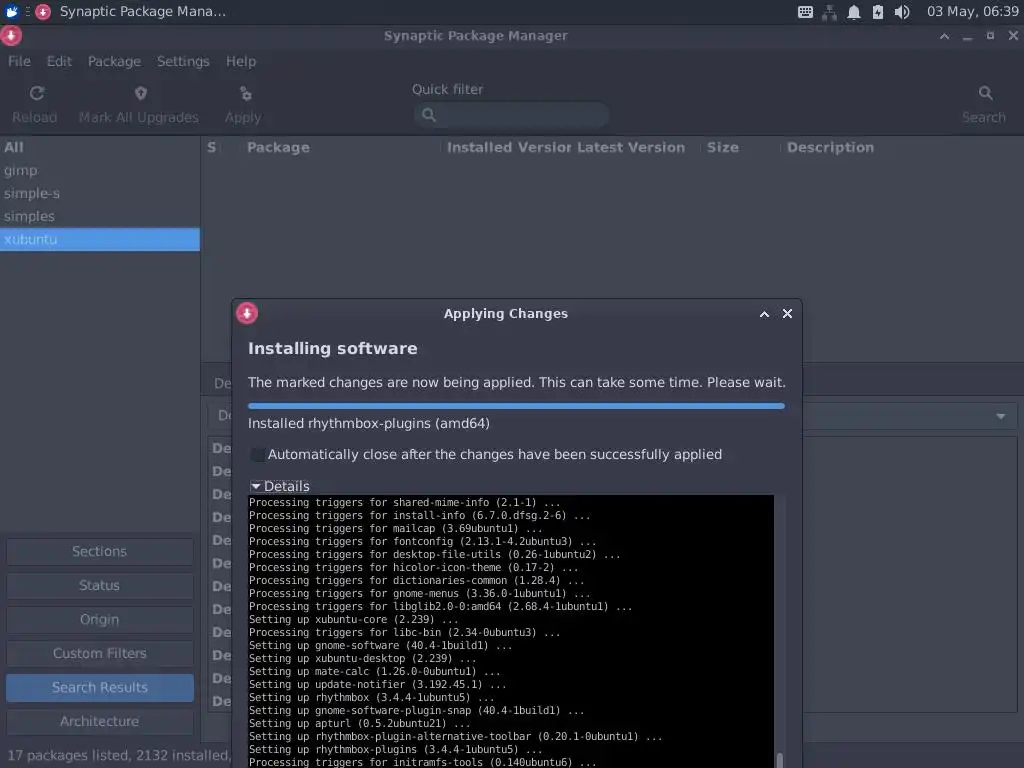The width and height of the screenshot is (1024, 768).
Task: Open the network connection tray icon
Action: pos(829,12)
